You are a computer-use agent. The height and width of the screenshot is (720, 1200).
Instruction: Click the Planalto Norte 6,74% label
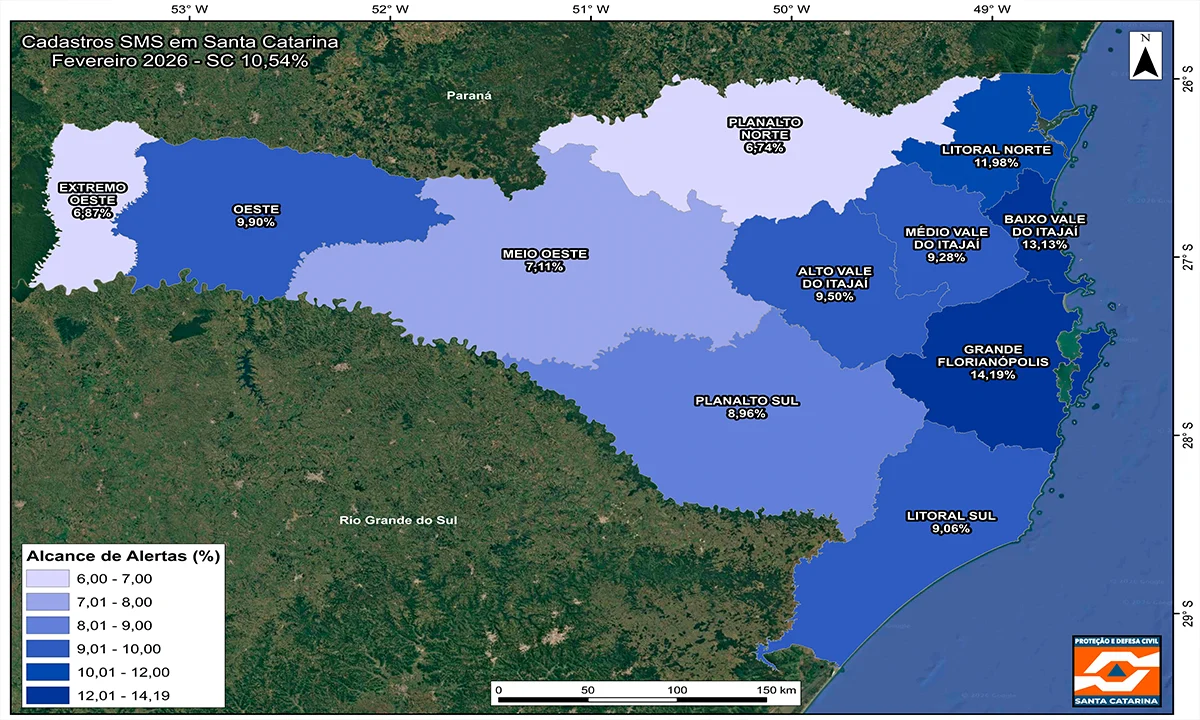[x=764, y=134]
